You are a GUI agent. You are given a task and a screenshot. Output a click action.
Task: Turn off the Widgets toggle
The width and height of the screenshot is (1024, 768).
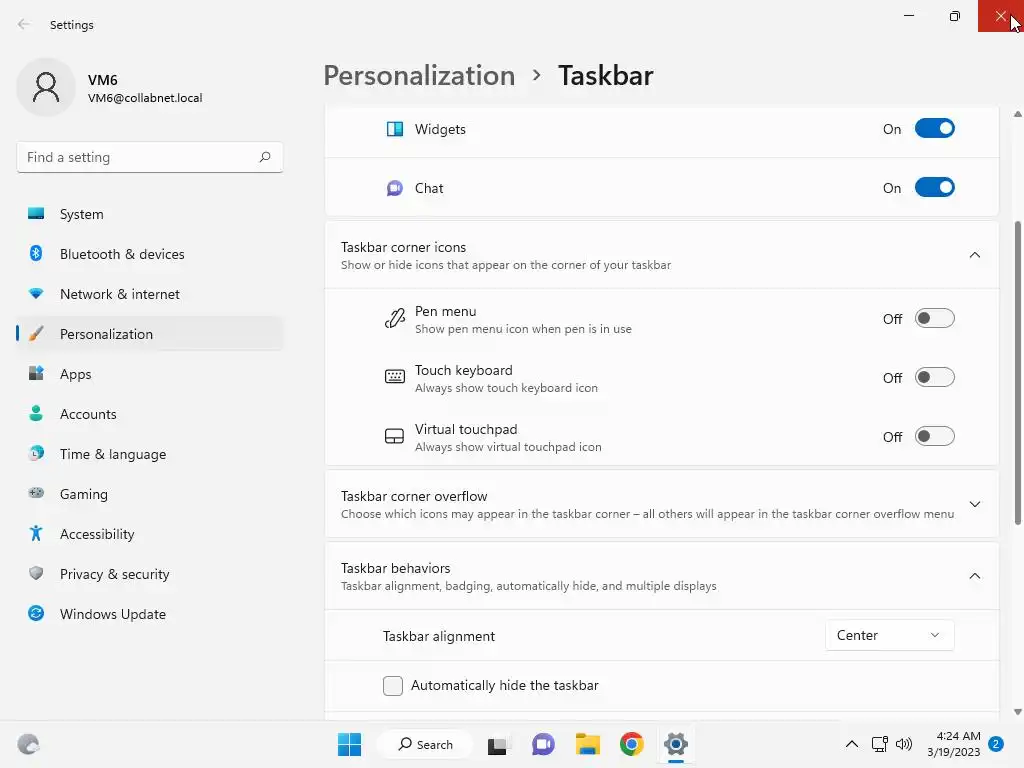pos(935,129)
